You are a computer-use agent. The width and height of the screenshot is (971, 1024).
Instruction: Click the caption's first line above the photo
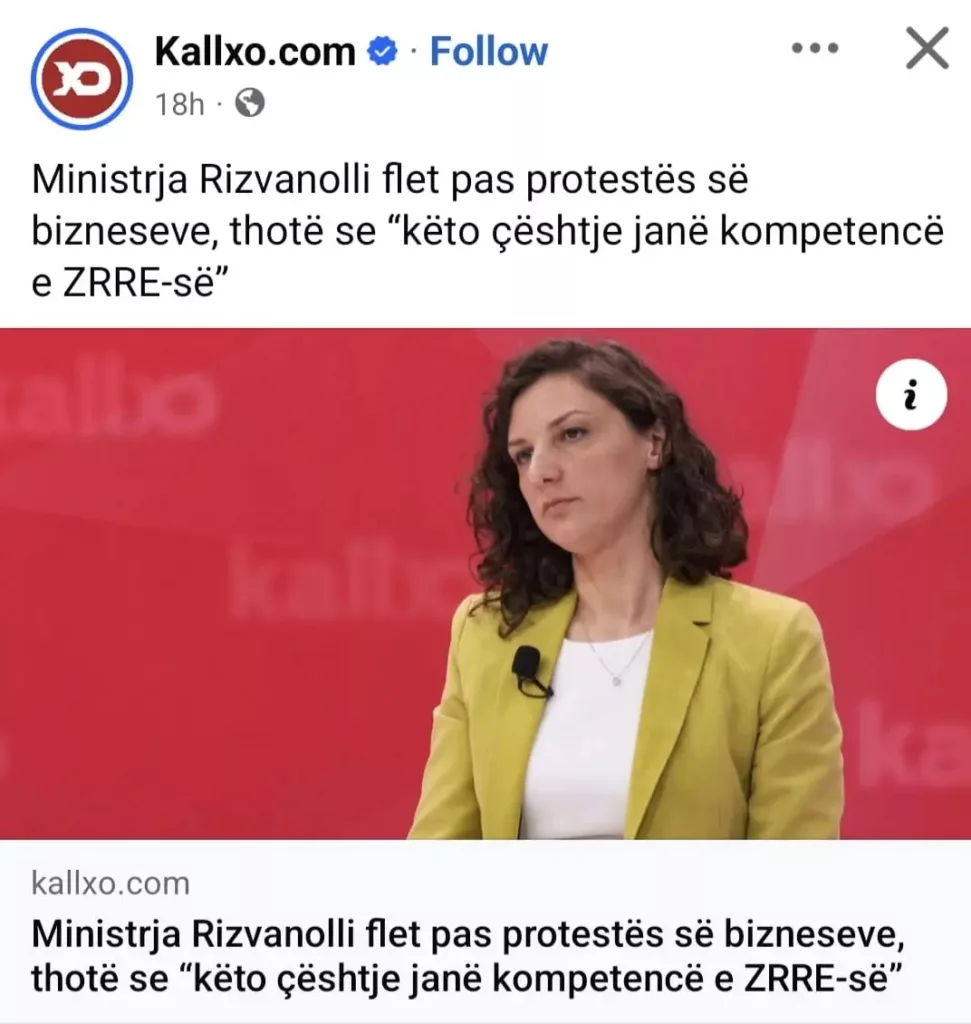click(x=390, y=181)
